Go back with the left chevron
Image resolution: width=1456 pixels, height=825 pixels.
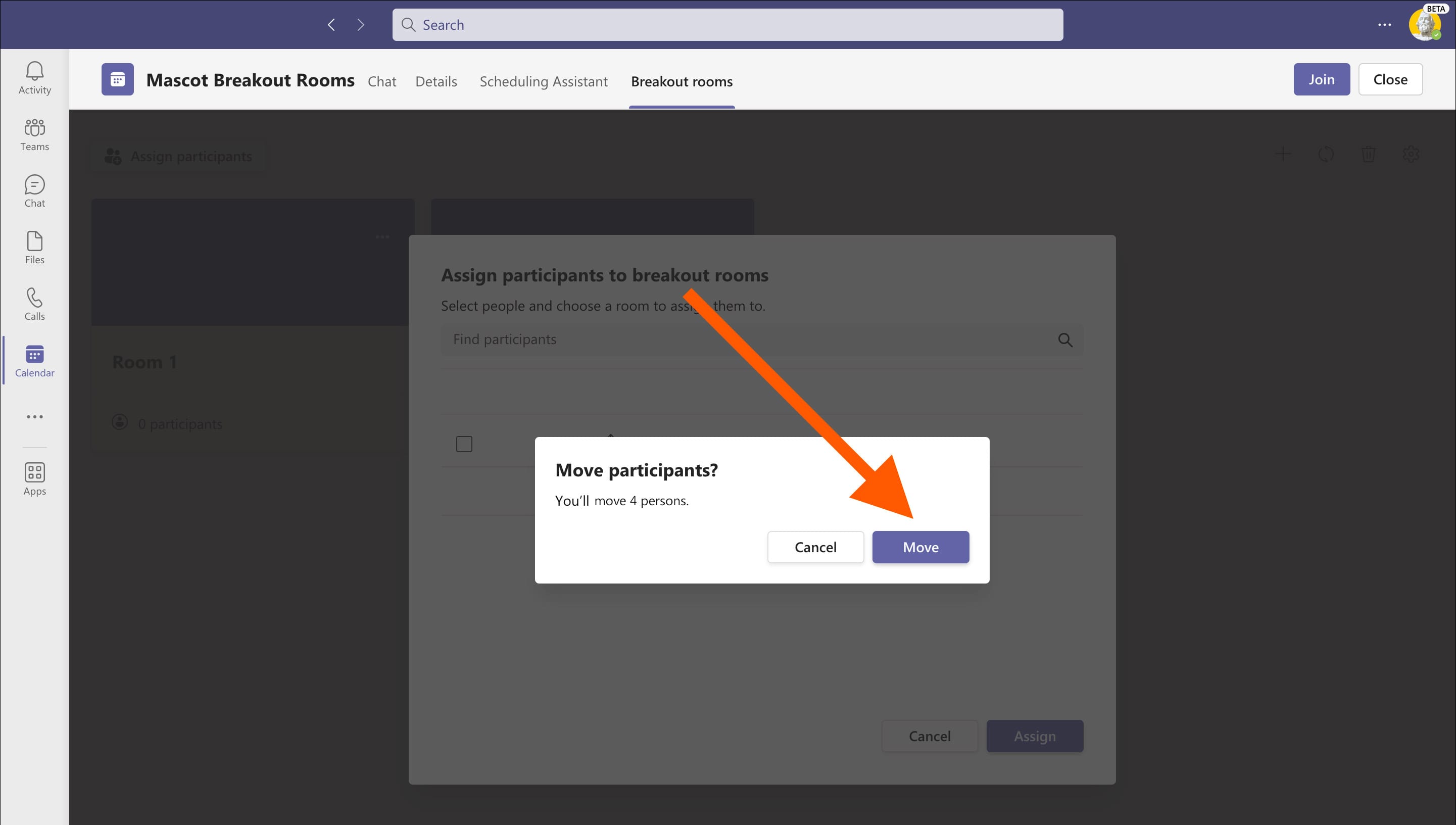(x=331, y=25)
